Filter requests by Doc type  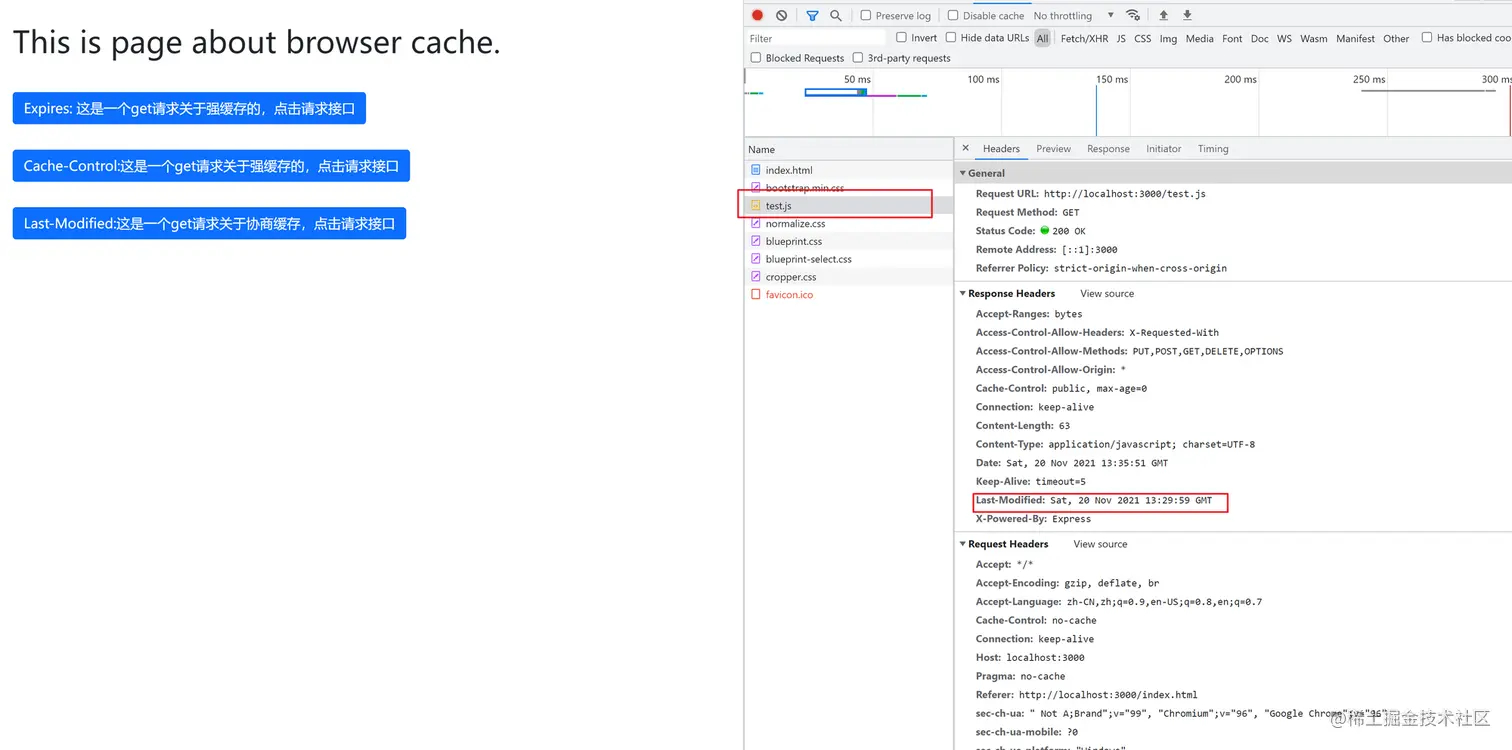point(1259,38)
